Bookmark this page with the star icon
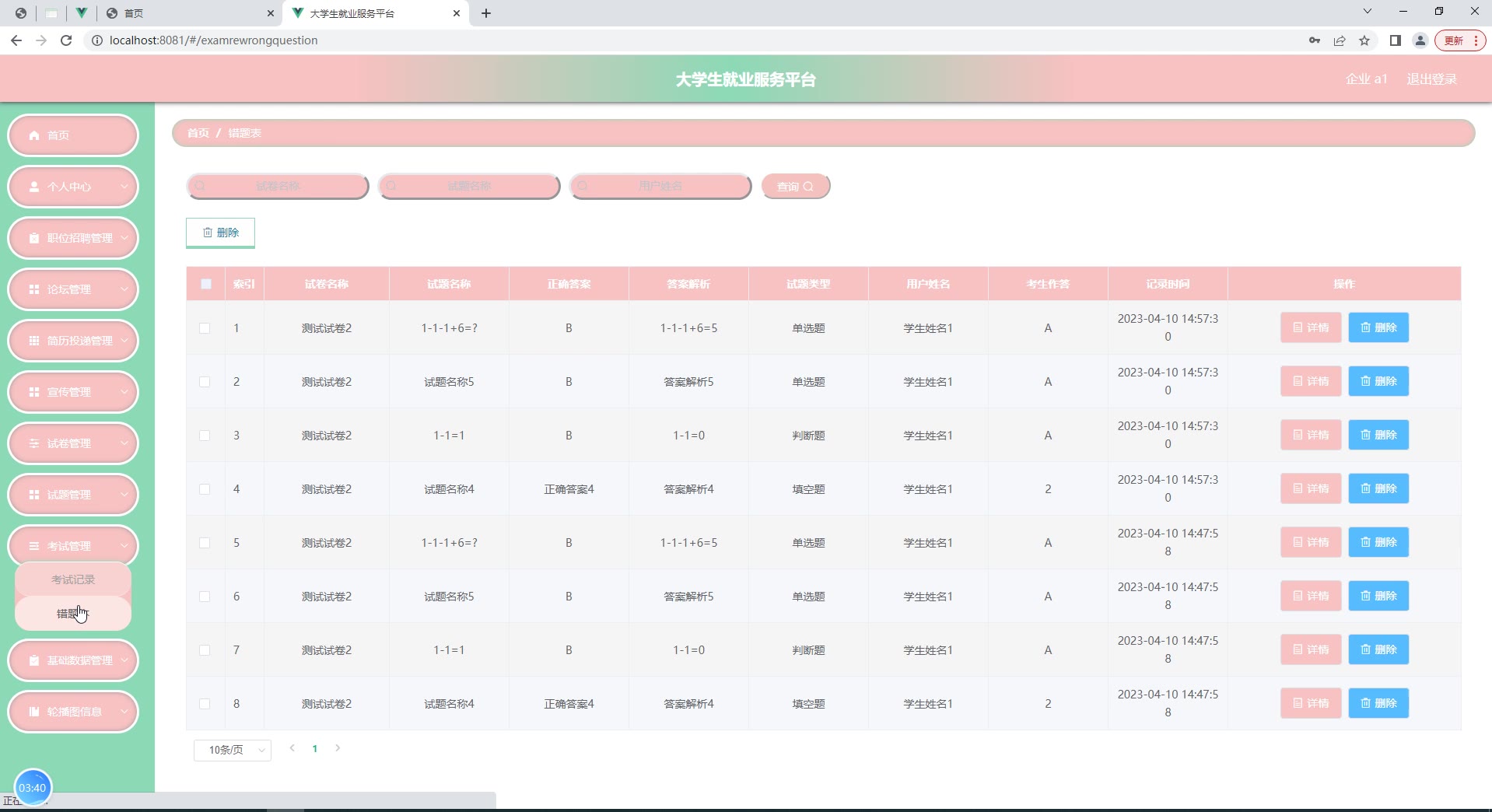 point(1364,40)
